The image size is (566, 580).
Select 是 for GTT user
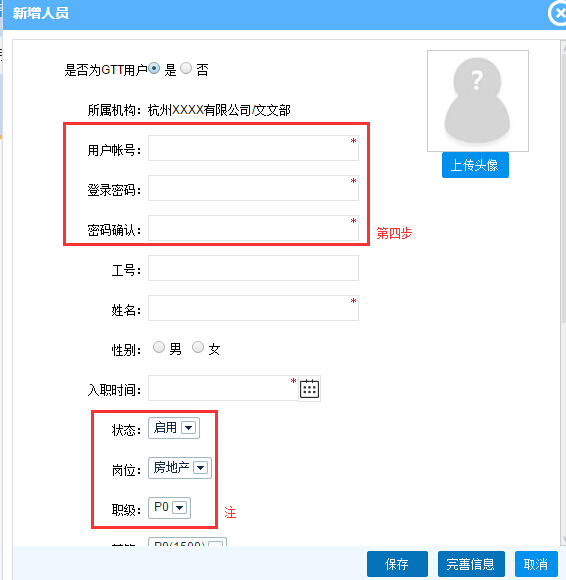pyautogui.click(x=154, y=68)
